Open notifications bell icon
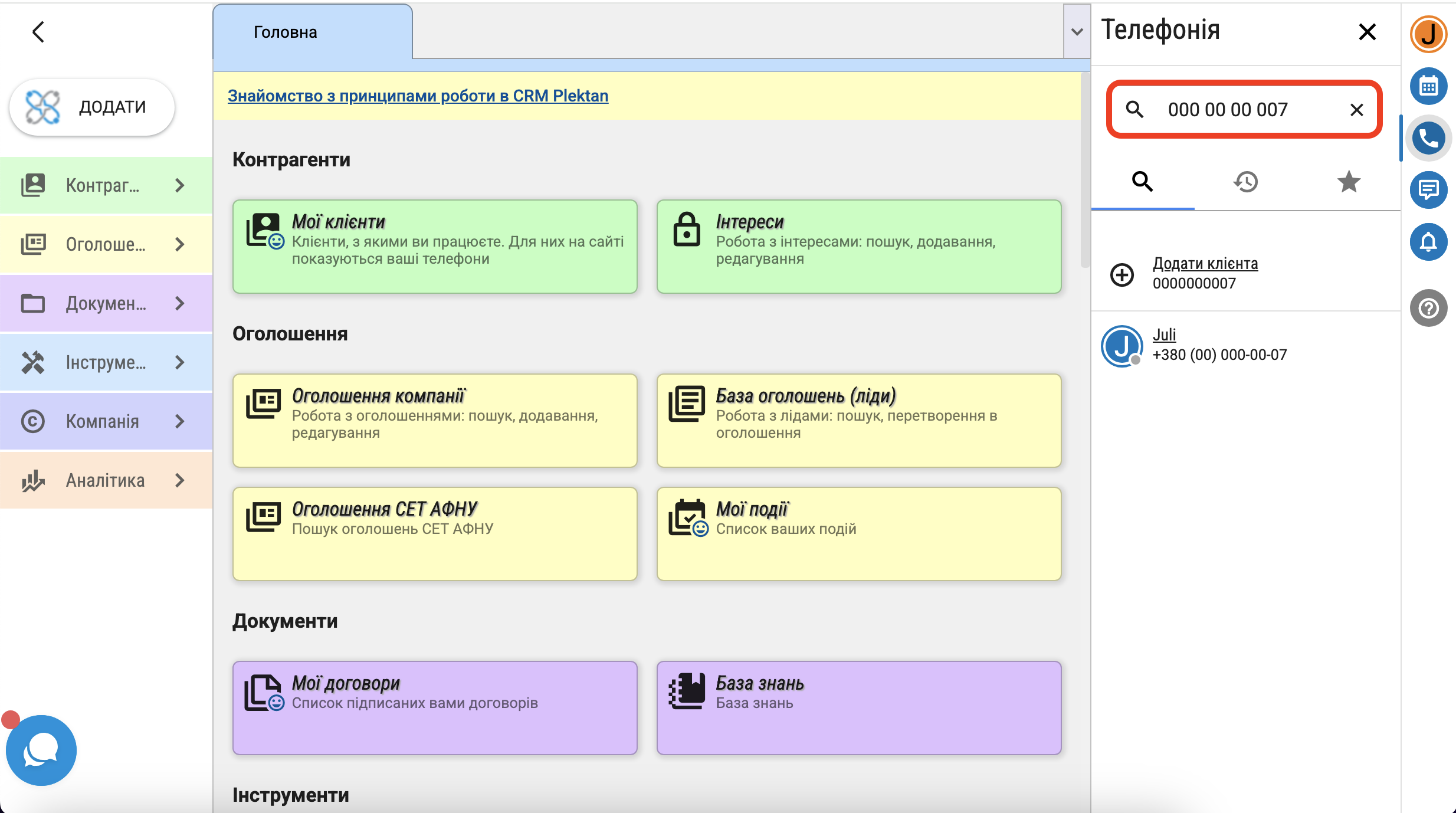This screenshot has width=1456, height=813. point(1428,242)
